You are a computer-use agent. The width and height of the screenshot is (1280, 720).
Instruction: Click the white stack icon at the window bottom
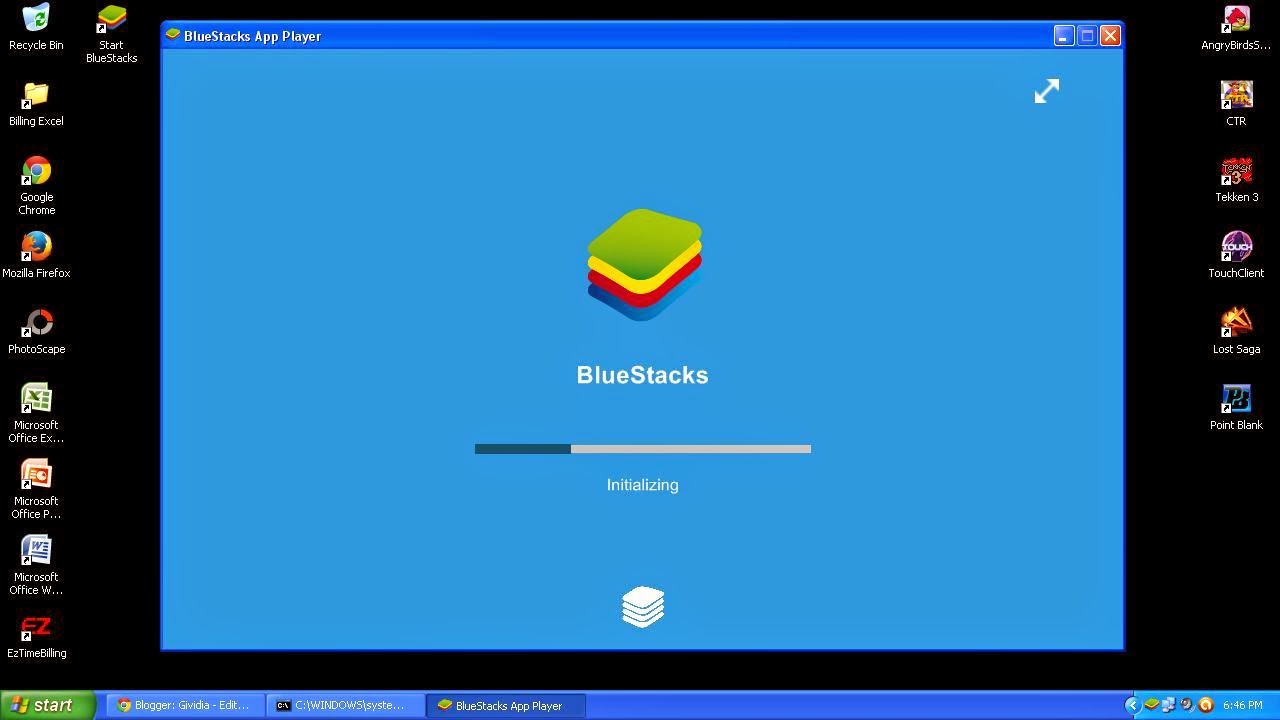(x=642, y=607)
